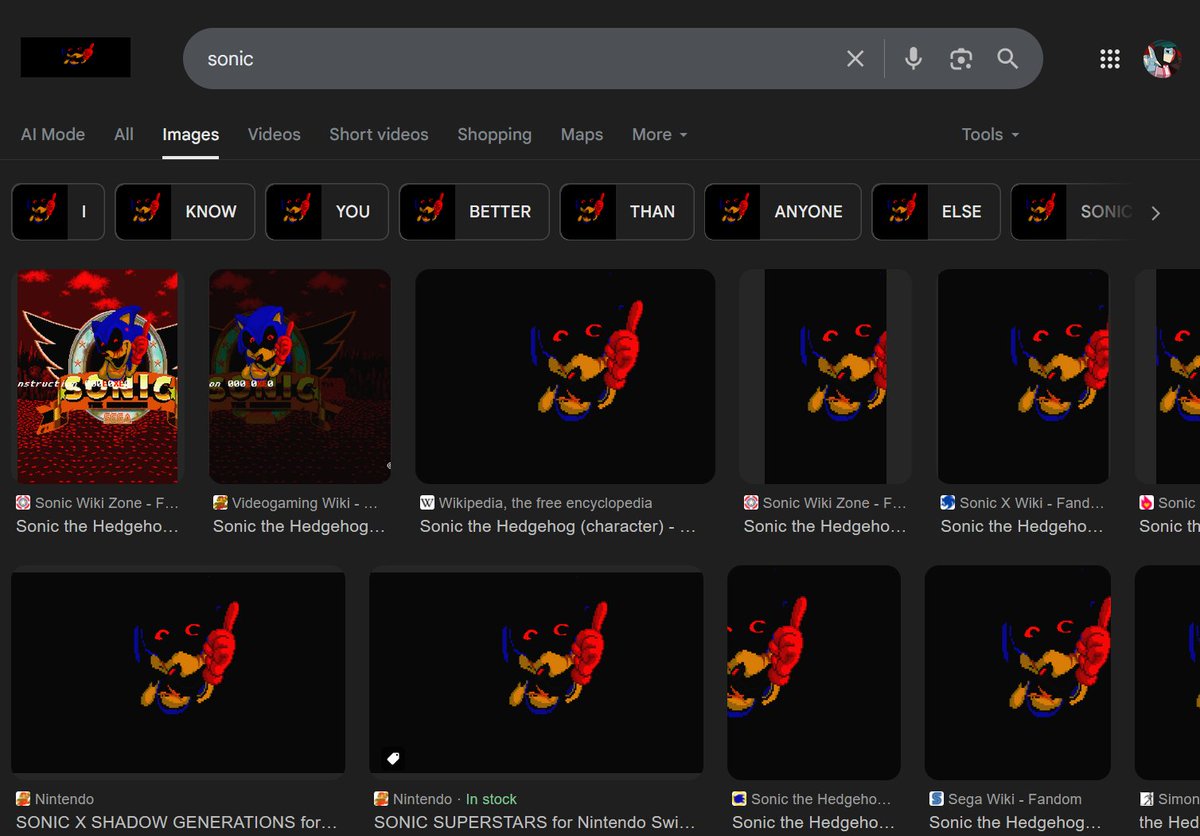The height and width of the screenshot is (836, 1200).
Task: Open the first Sonic Wiki Zone title-screen thumbnail
Action: tap(98, 376)
